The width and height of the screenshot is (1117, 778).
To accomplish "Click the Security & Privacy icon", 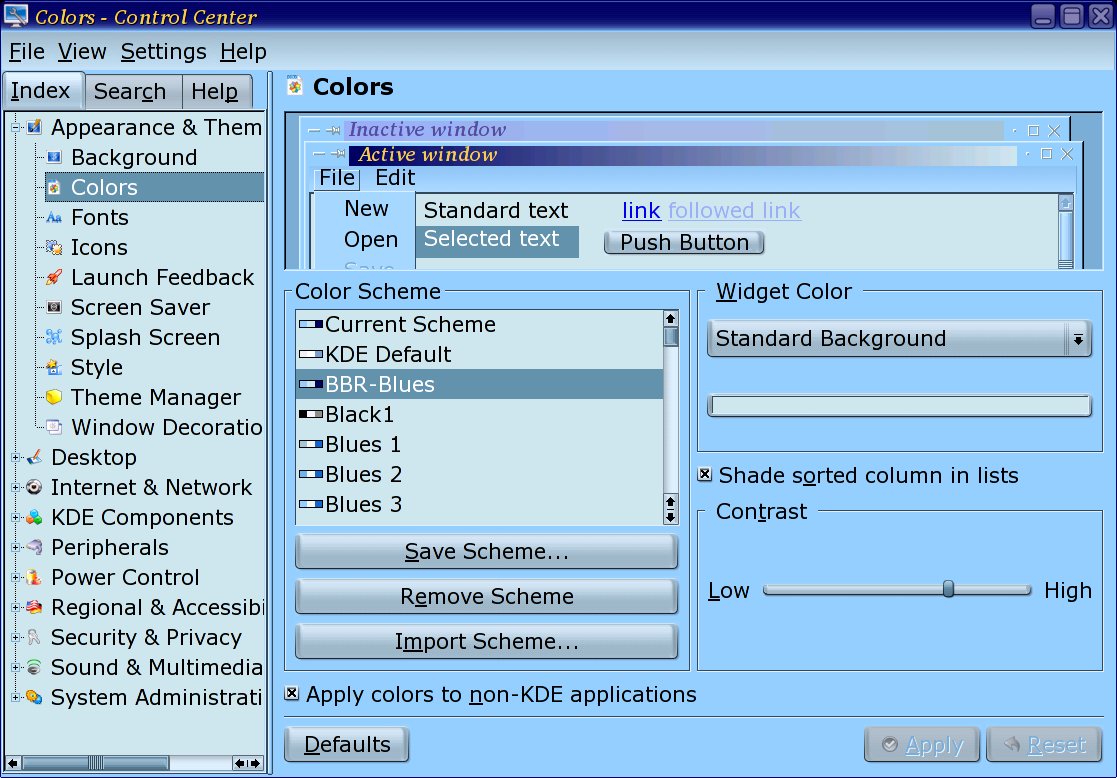I will click(x=34, y=637).
